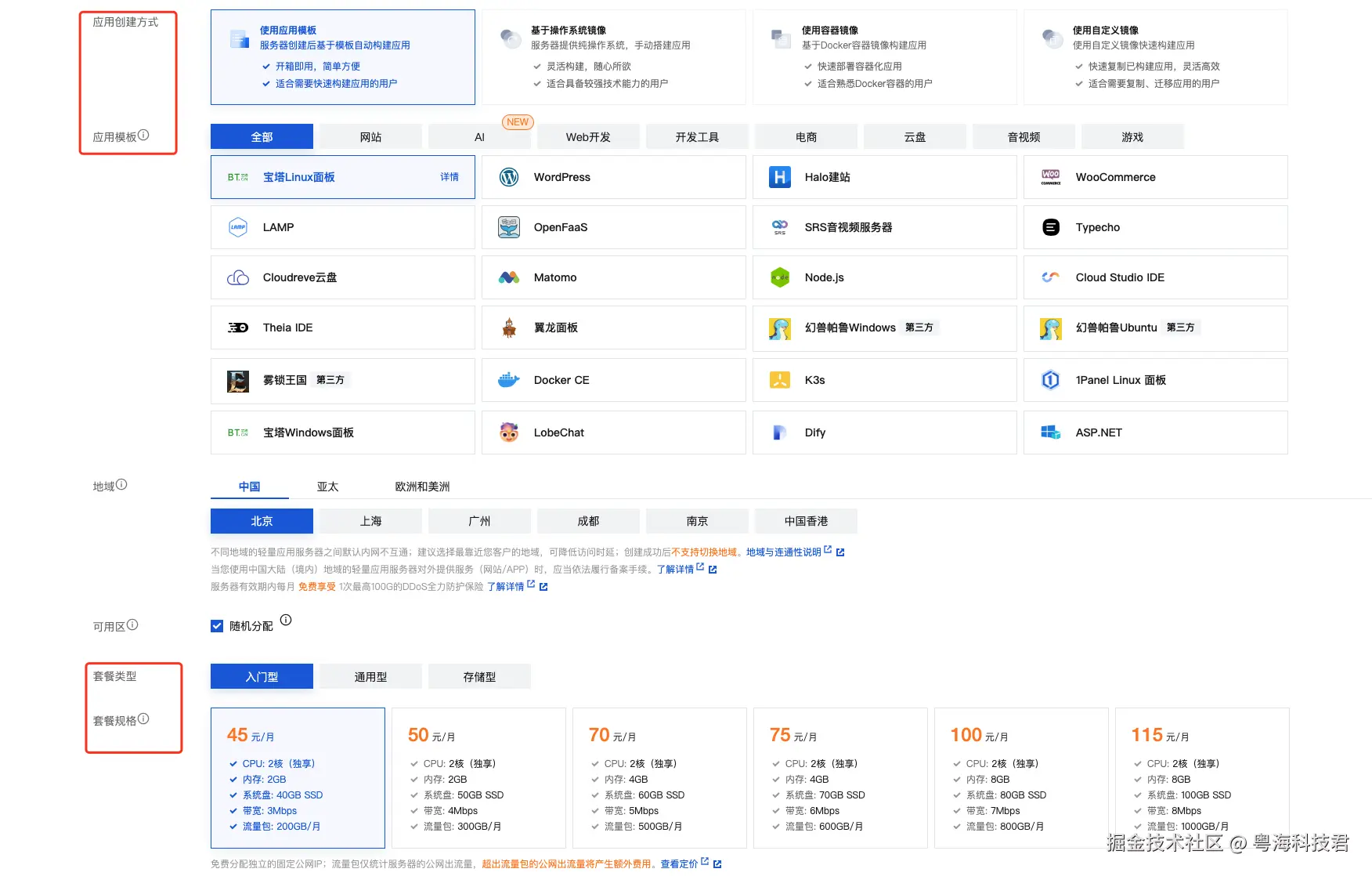This screenshot has width=1372, height=876.
Task: Switch to 通用型 package type
Action: coord(370,676)
